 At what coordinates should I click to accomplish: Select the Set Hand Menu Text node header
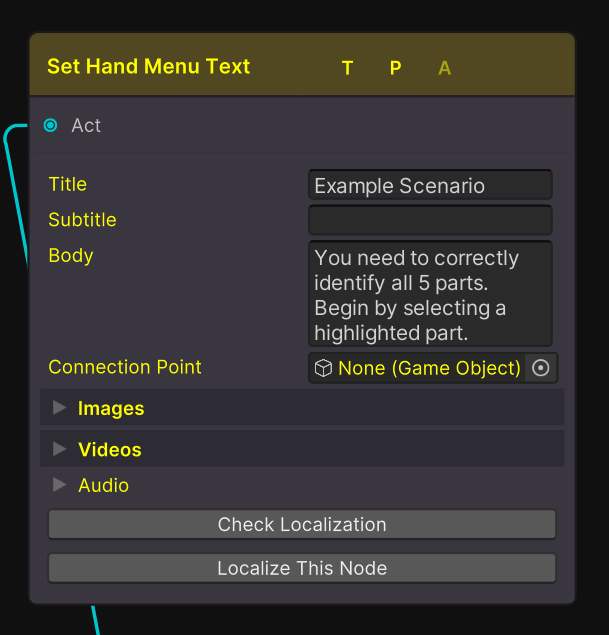click(149, 67)
